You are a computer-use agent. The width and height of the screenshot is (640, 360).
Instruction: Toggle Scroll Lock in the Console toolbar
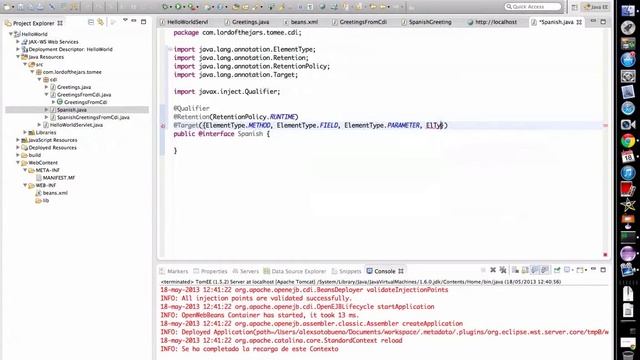point(525,270)
